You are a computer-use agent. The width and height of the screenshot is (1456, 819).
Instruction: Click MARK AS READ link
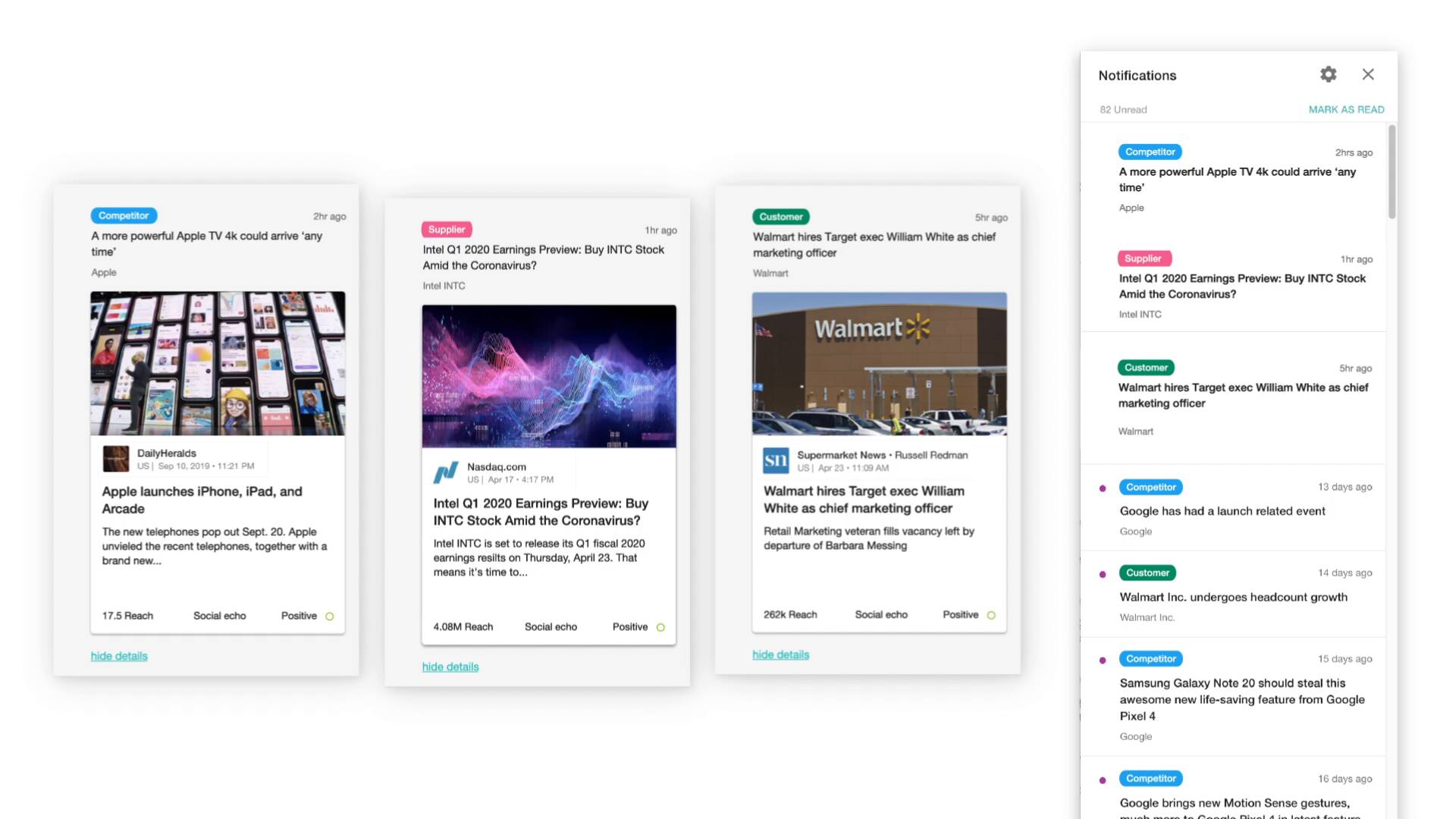pyautogui.click(x=1346, y=109)
